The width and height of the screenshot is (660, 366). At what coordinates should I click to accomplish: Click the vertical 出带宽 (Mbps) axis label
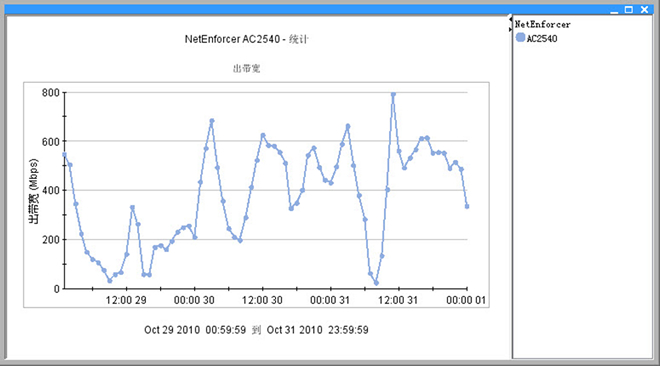coord(33,191)
